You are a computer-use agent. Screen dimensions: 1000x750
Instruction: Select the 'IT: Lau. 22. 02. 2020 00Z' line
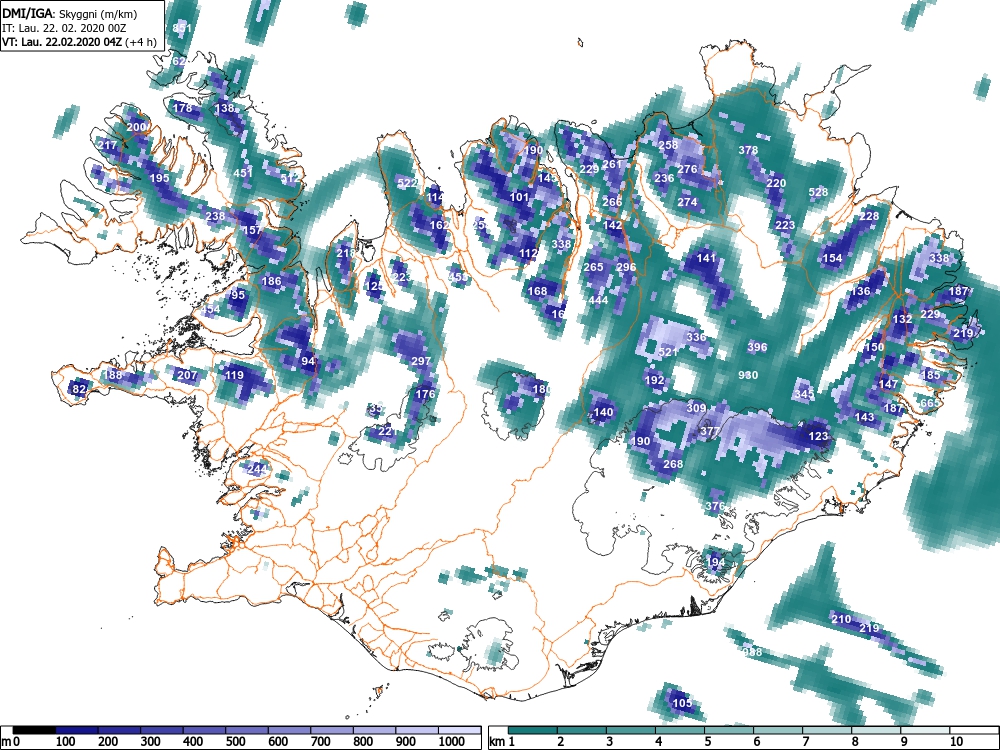point(64,28)
